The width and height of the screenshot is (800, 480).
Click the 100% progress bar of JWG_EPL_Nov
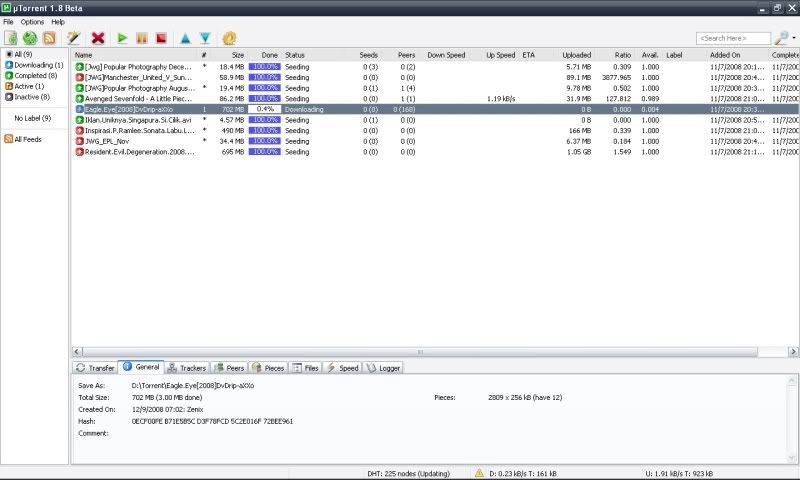[264, 141]
